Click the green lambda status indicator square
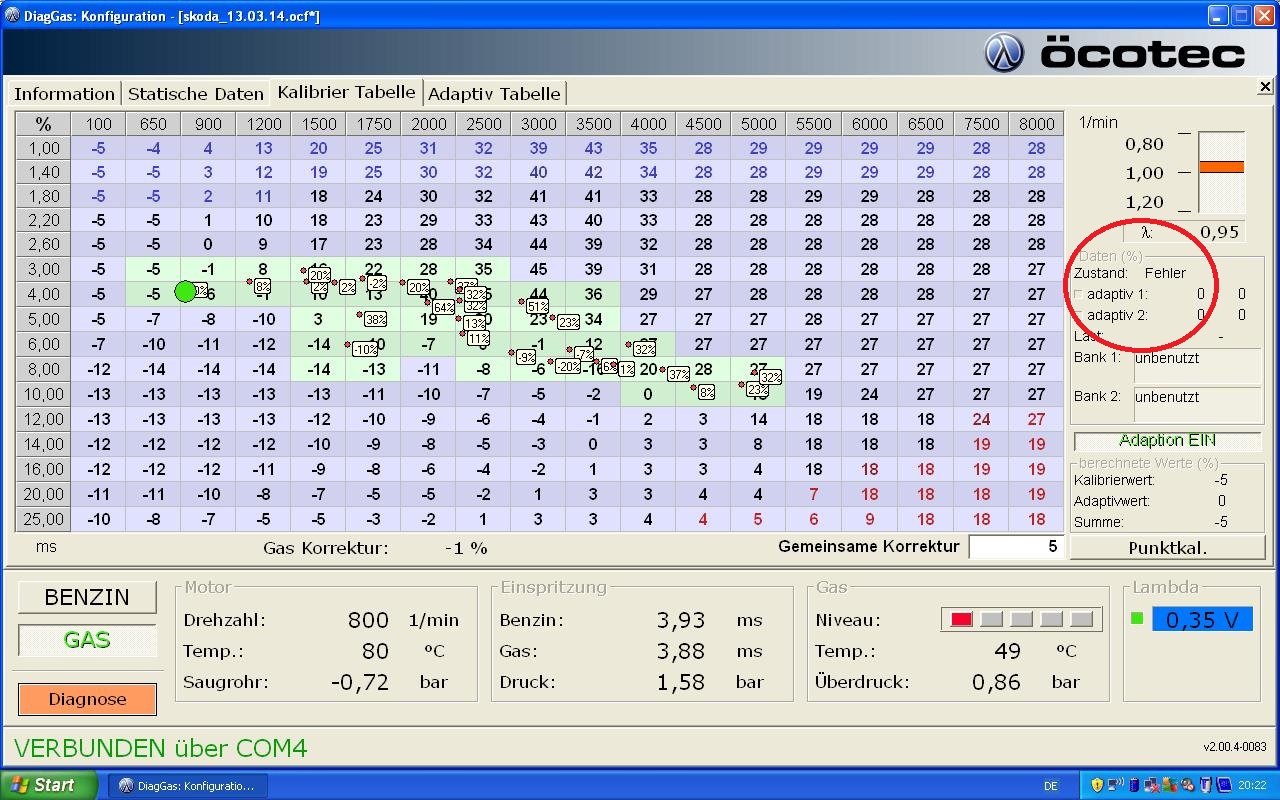The height and width of the screenshot is (800, 1280). pos(1137,618)
